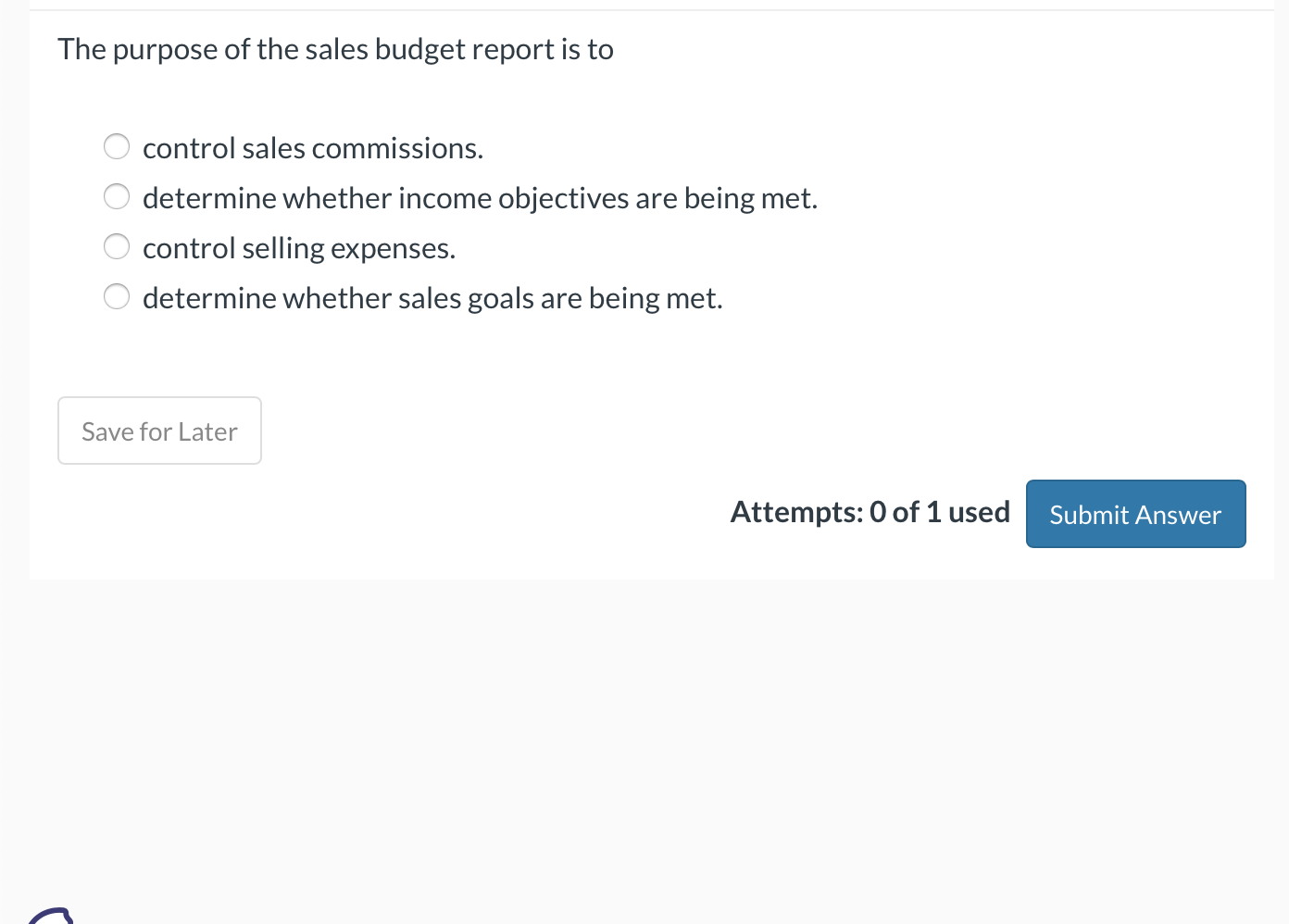The width and height of the screenshot is (1289, 924).
Task: Choose 'determine whether income objectives are being met'
Action: point(117,196)
